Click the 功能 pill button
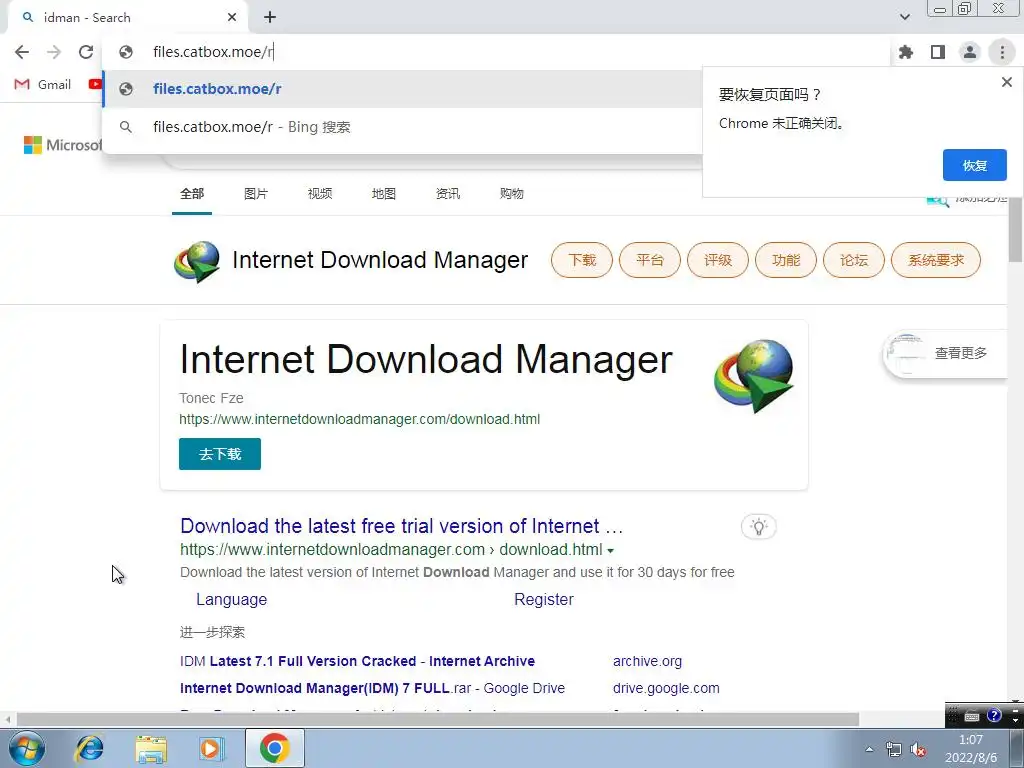 [786, 260]
